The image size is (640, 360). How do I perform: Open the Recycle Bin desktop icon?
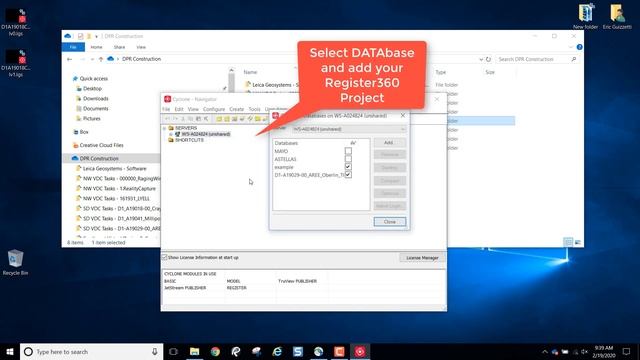coord(16,263)
